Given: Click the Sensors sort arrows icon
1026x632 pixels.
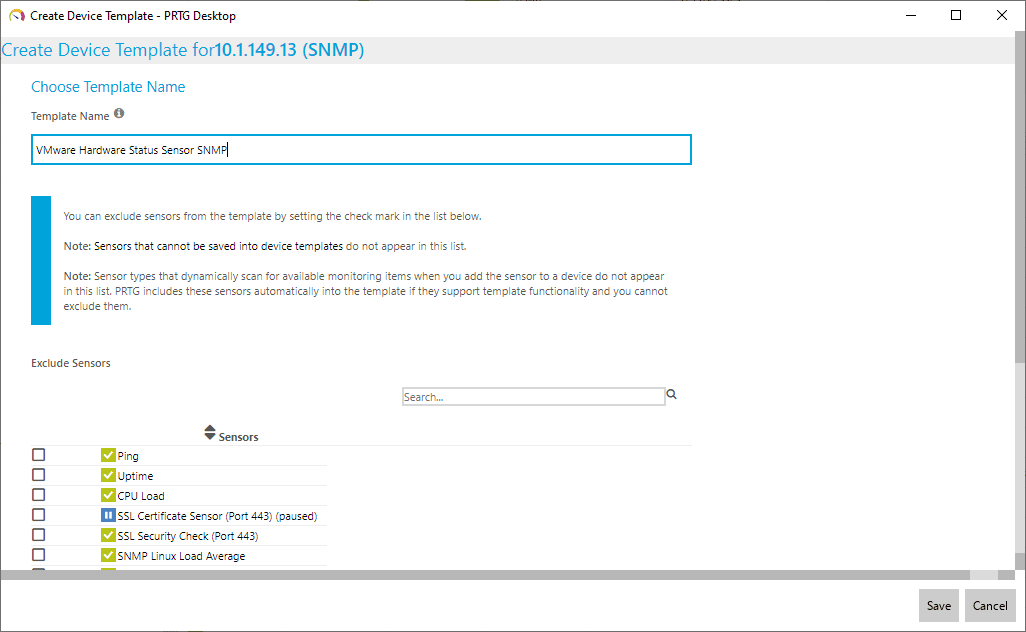Looking at the screenshot, I should pos(209,432).
